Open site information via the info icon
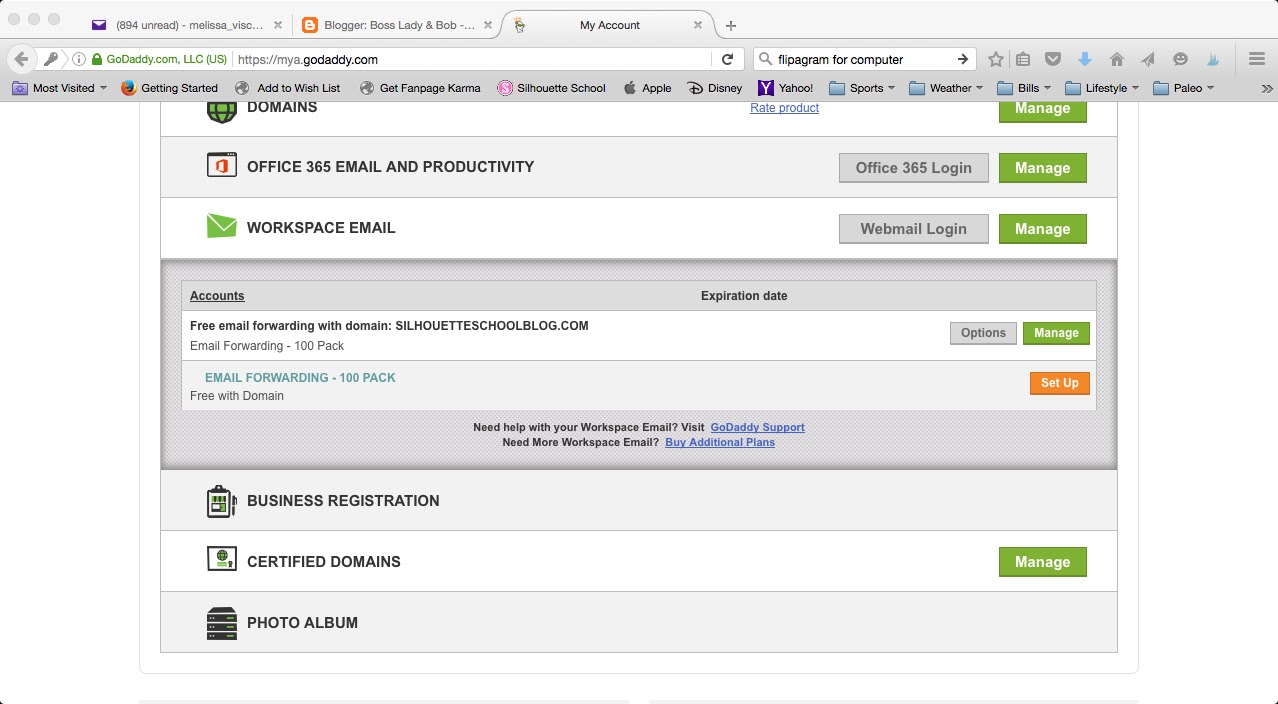1278x704 pixels. pyautogui.click(x=79, y=59)
